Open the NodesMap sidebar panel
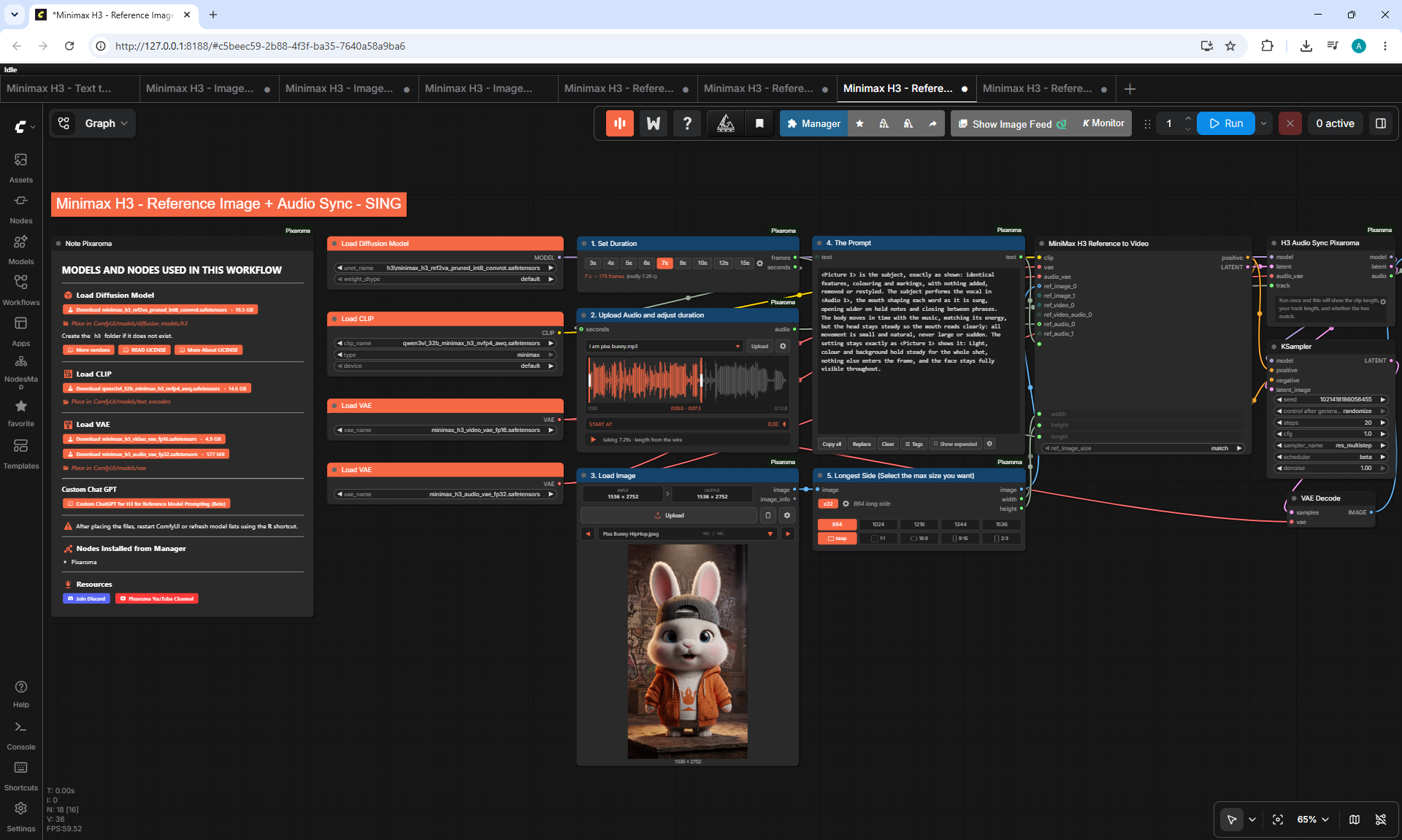 coord(20,372)
